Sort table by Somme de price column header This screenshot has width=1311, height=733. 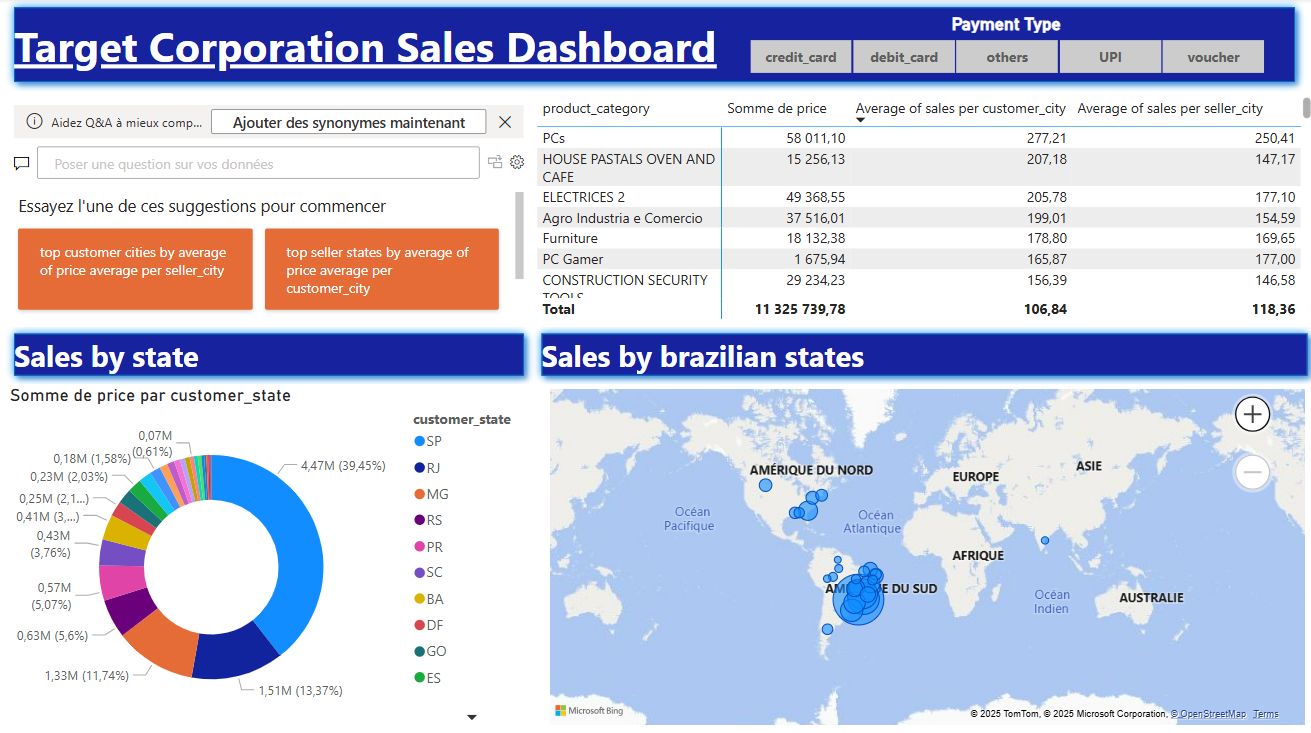pos(776,108)
